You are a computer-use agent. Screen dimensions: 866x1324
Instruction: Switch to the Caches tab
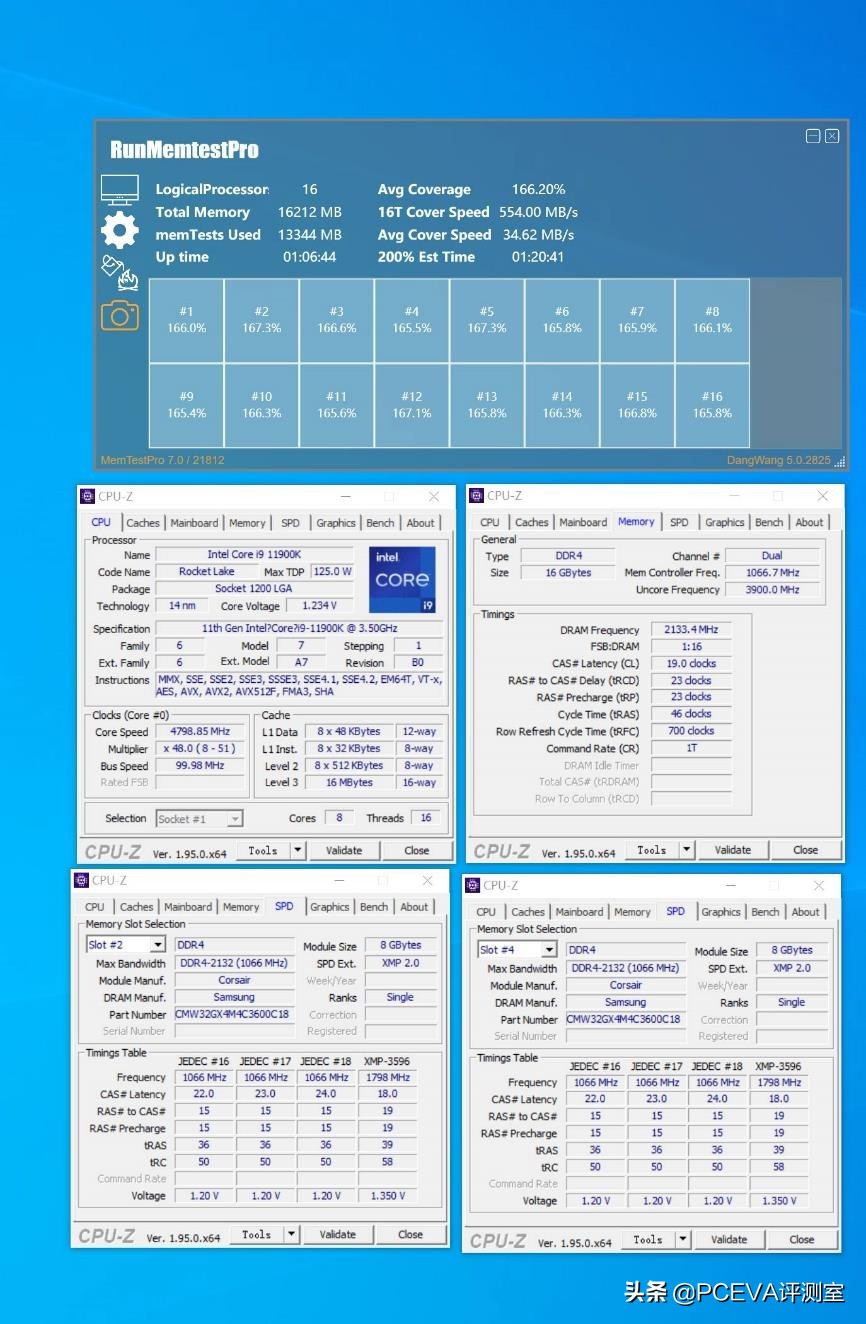point(143,522)
